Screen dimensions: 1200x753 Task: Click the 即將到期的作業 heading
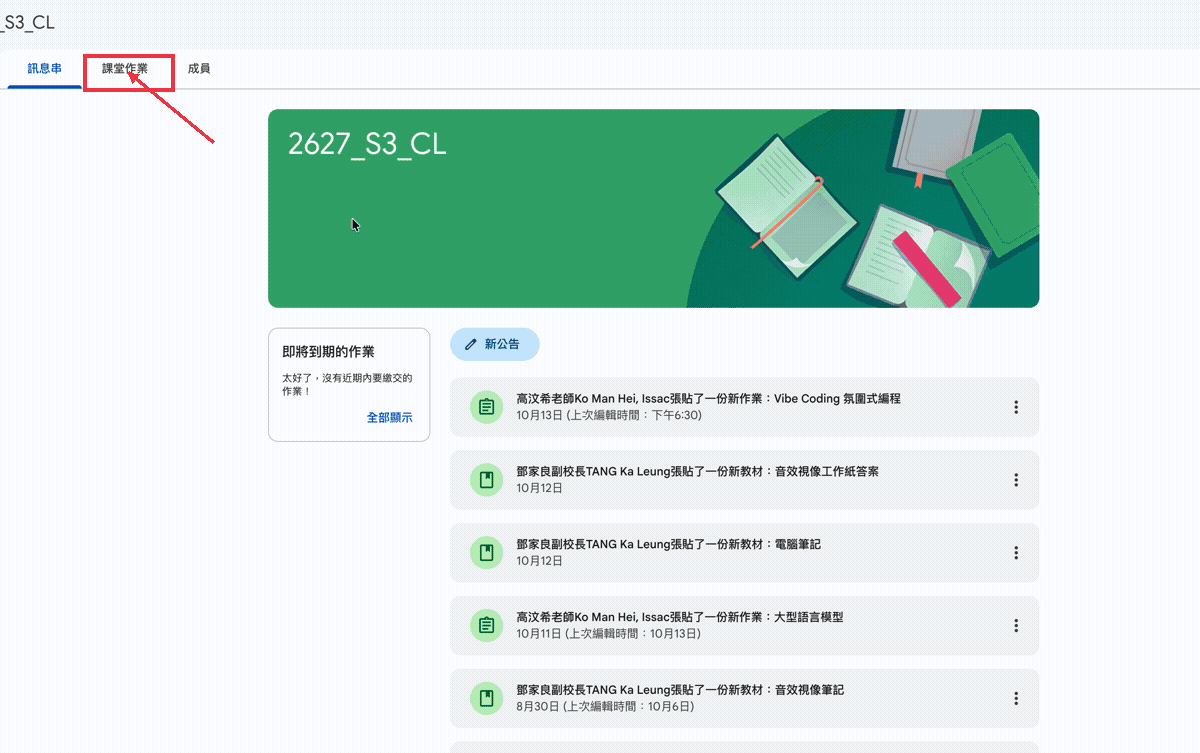coord(329,352)
